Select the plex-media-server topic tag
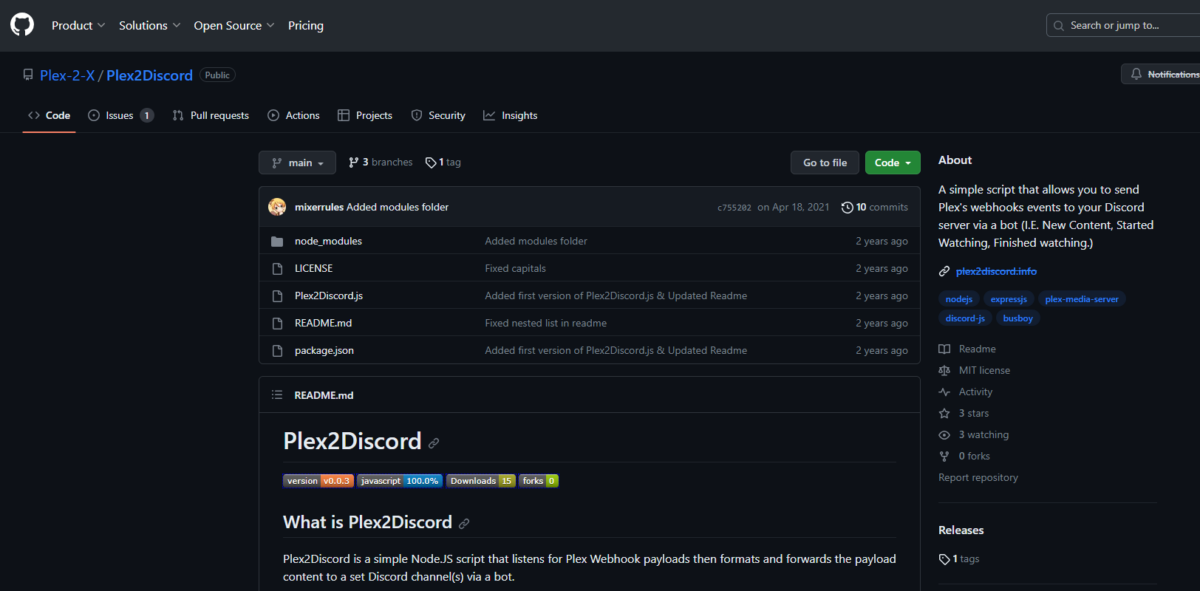Viewport: 1200px width, 591px height. pyautogui.click(x=1081, y=298)
